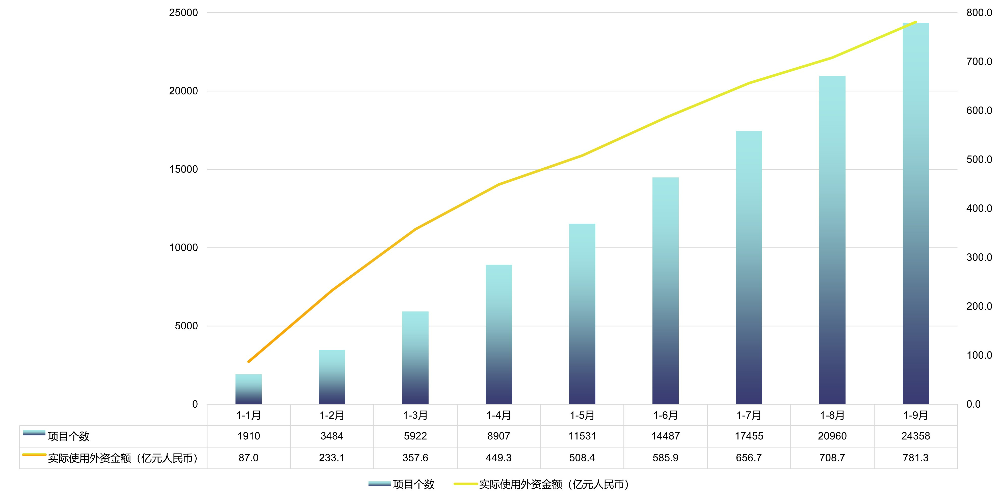
Task: Click the line data point above 1-3月
Action: (x=415, y=229)
